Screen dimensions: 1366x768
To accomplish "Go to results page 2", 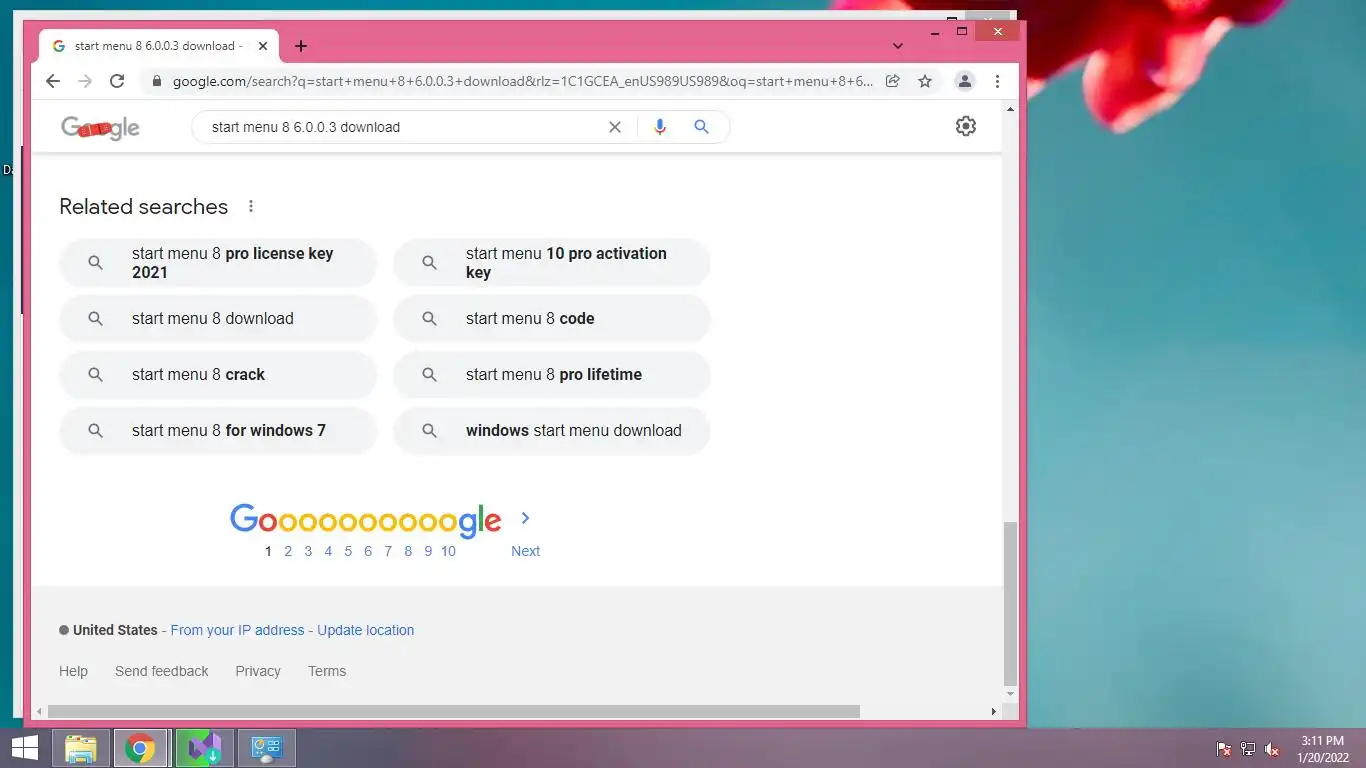I will point(288,551).
